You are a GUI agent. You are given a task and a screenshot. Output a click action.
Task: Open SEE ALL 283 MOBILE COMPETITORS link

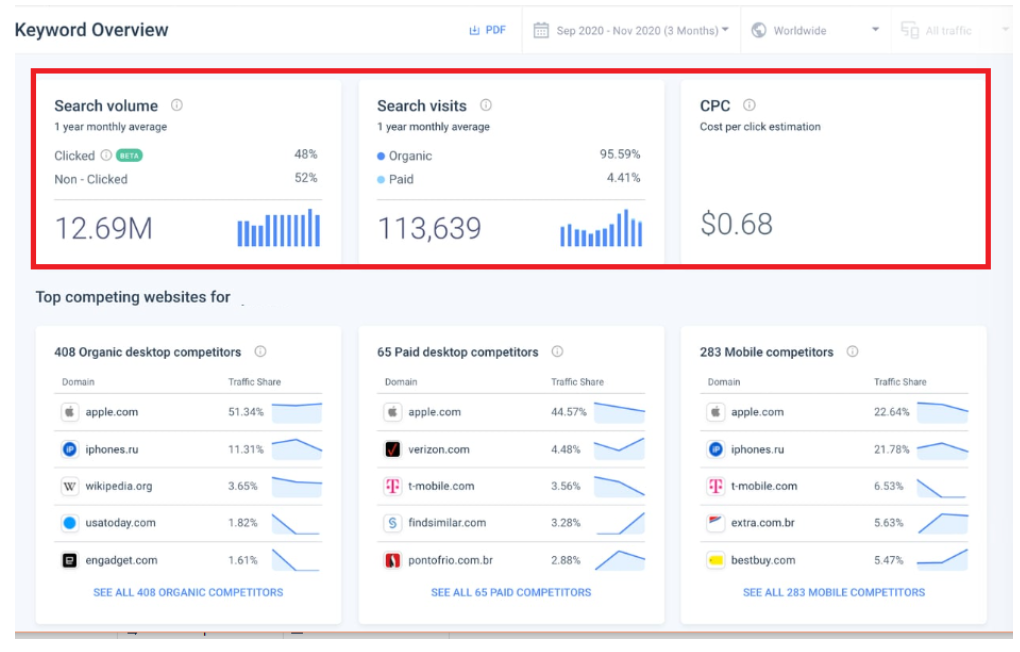[x=831, y=591]
